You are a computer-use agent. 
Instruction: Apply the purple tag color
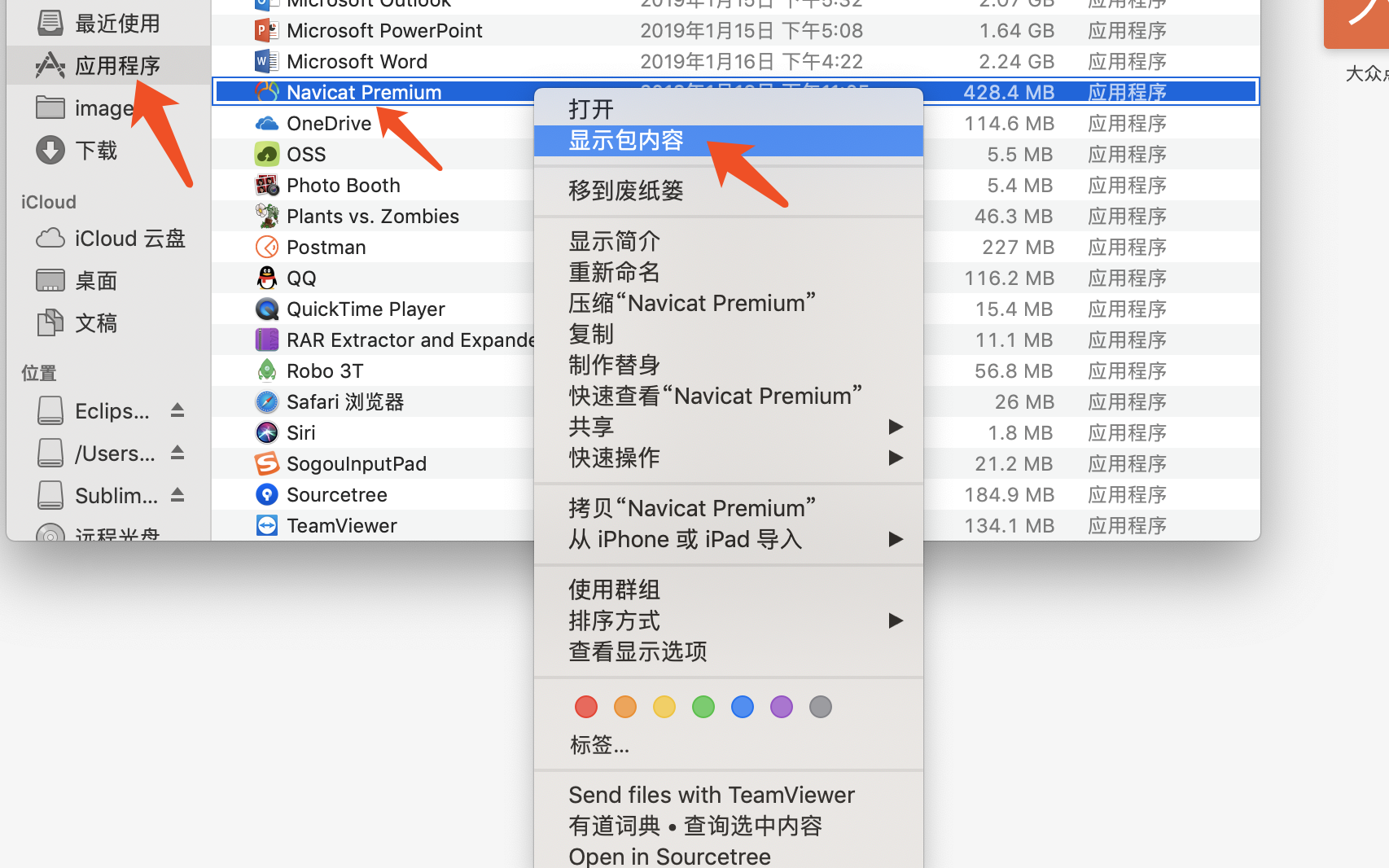click(x=782, y=707)
